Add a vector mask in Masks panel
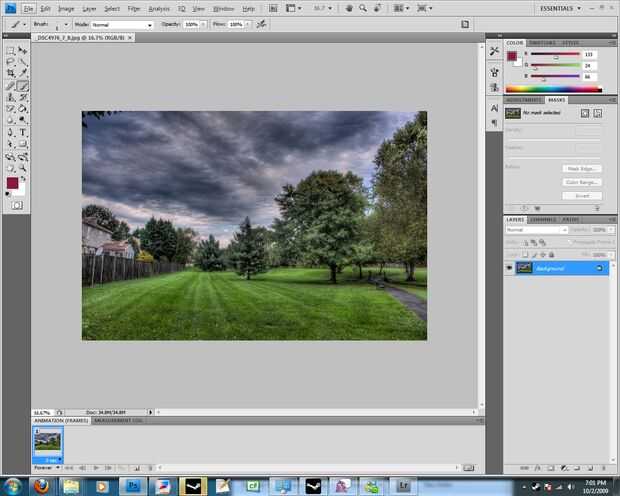This screenshot has height=496, width=620. 598,114
